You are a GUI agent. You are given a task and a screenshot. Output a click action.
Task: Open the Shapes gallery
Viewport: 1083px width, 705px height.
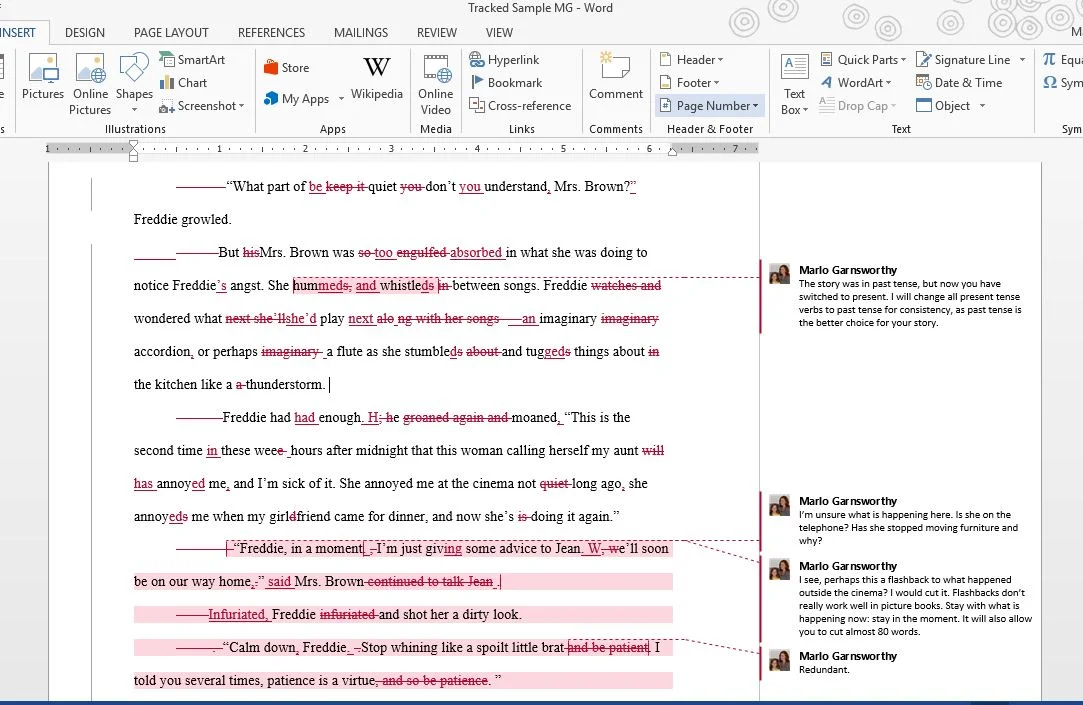(134, 84)
